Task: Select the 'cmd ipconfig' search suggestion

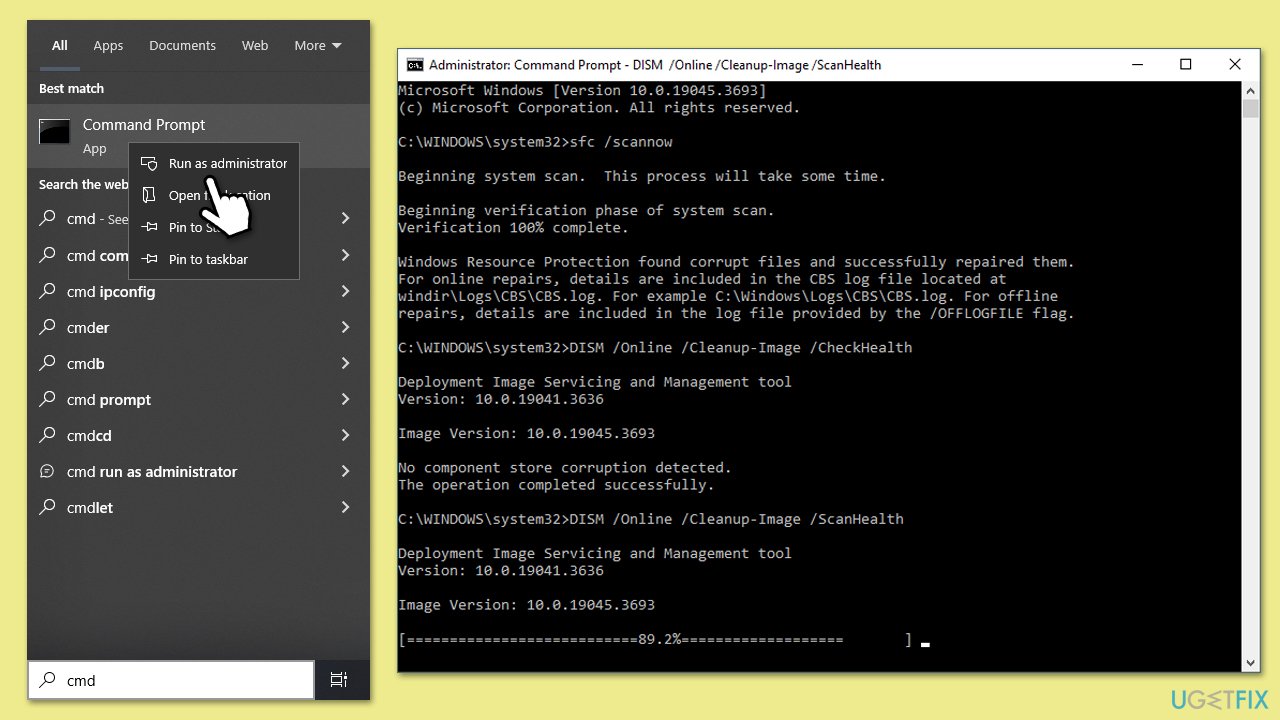Action: (x=198, y=291)
